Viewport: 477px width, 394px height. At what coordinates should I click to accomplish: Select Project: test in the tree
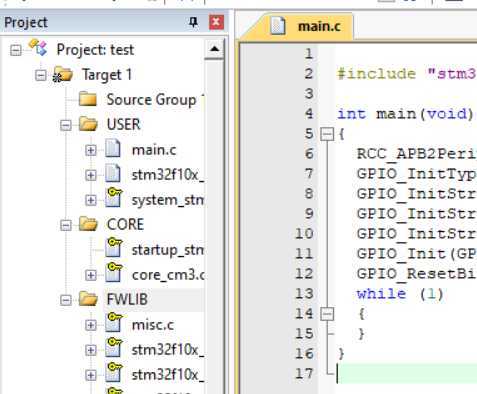point(95,50)
